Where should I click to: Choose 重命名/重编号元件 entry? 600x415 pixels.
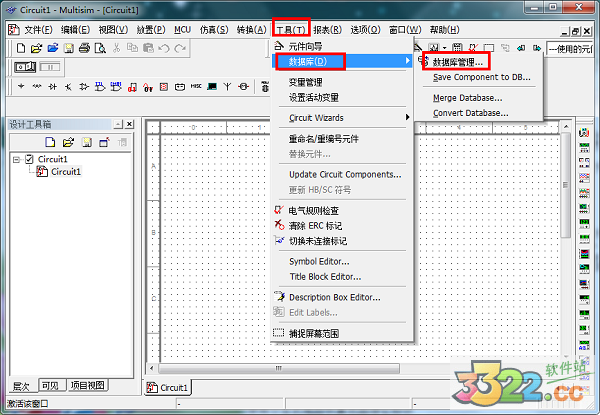pos(343,139)
